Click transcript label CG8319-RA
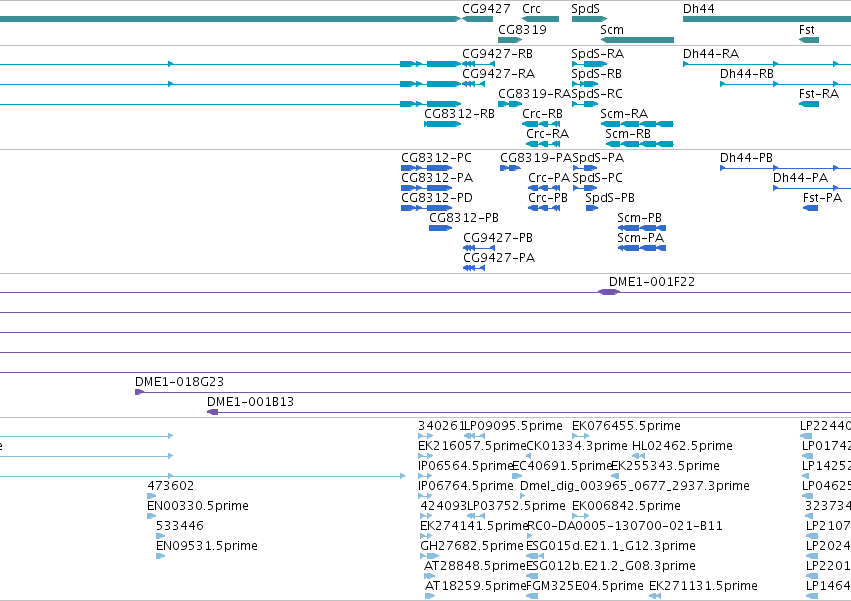851x601 pixels. [535, 94]
